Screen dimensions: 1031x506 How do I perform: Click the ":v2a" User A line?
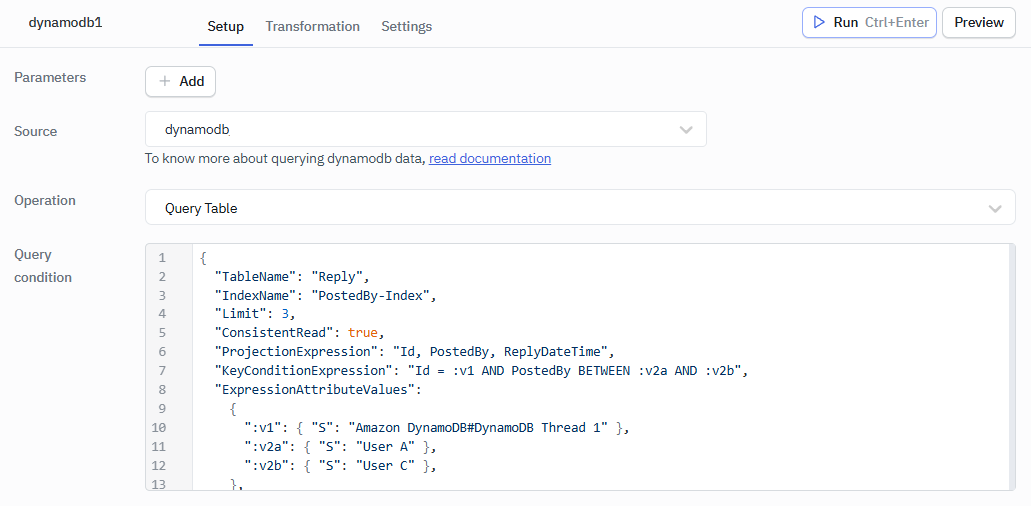(x=340, y=446)
